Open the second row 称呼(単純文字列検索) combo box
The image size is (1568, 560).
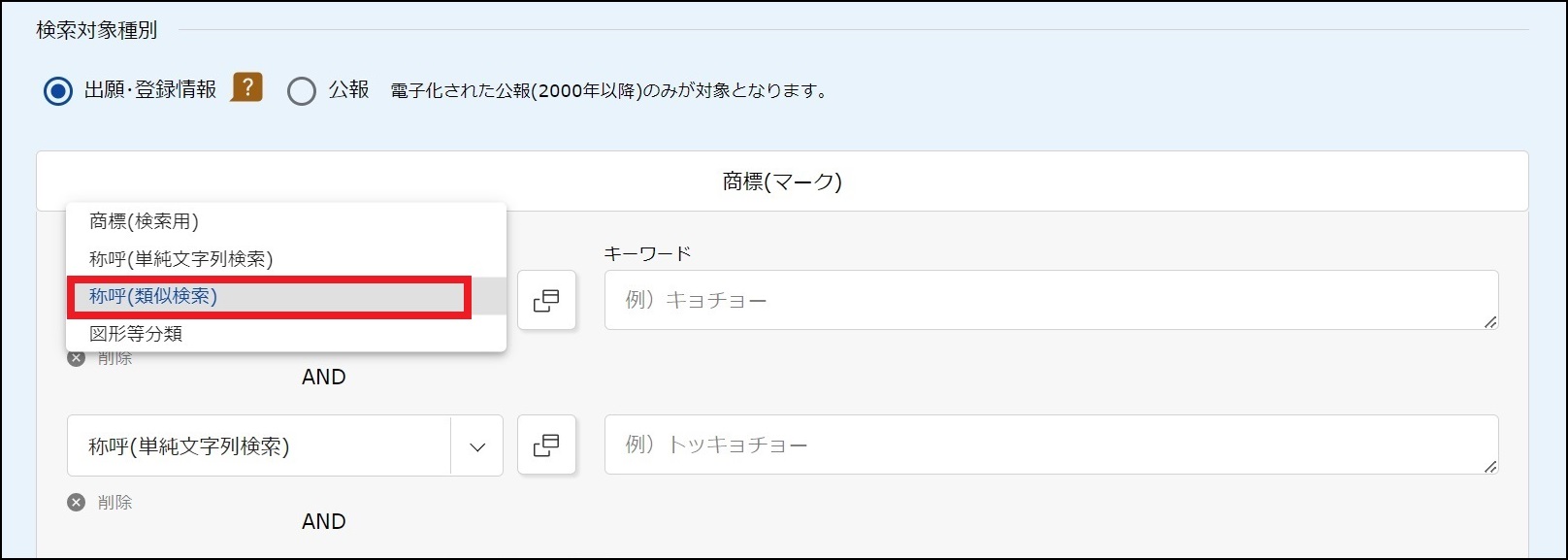(258, 446)
